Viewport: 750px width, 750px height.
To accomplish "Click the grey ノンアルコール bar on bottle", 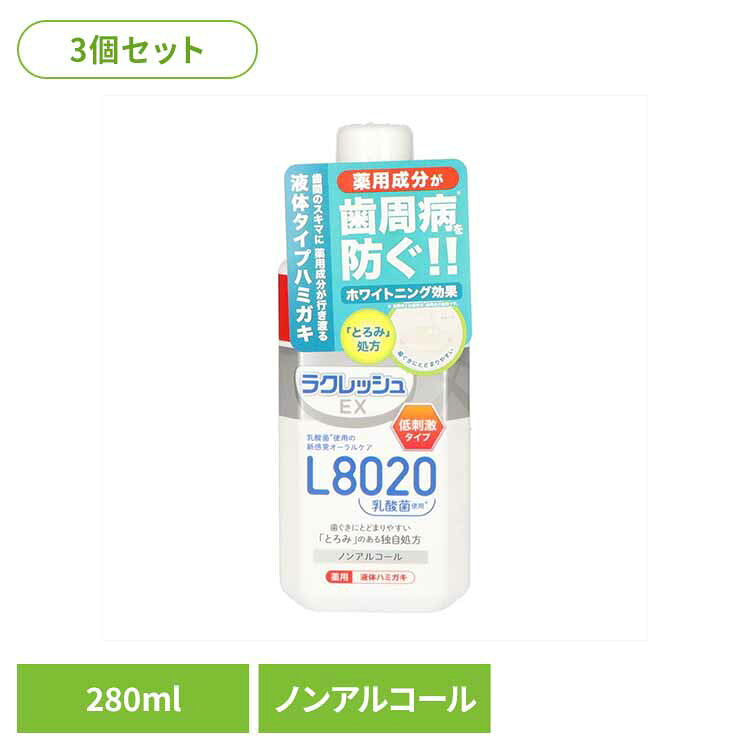I will click(370, 556).
